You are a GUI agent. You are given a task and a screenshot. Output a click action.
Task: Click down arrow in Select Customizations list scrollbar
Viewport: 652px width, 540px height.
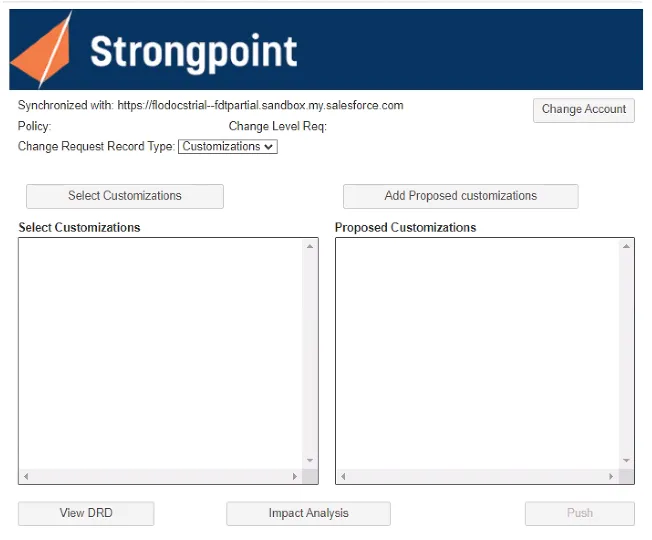(310, 461)
